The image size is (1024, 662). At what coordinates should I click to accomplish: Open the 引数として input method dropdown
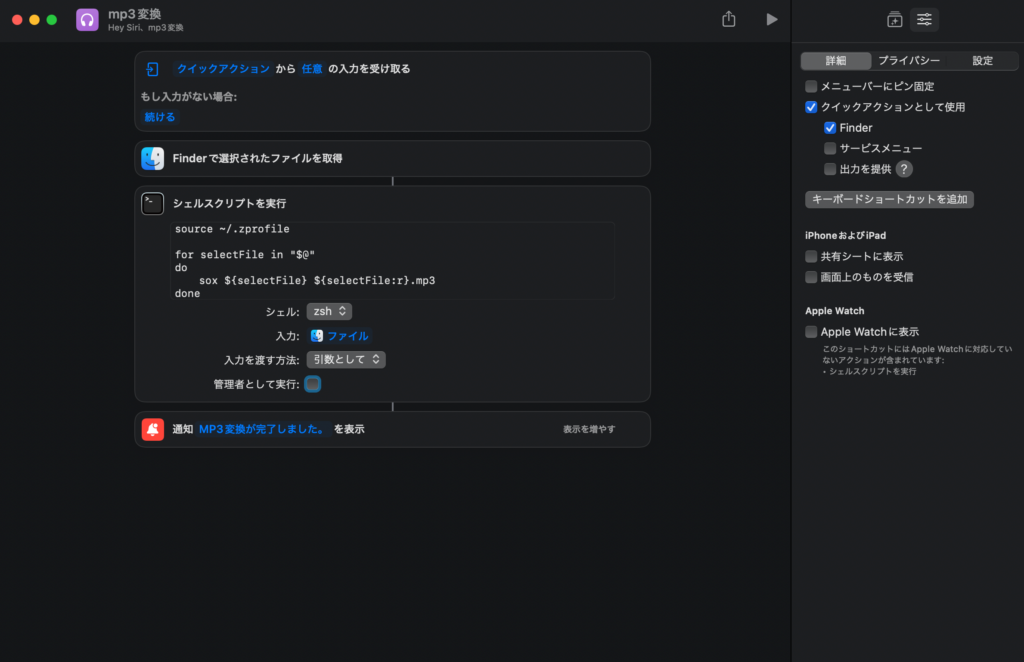pyautogui.click(x=346, y=359)
